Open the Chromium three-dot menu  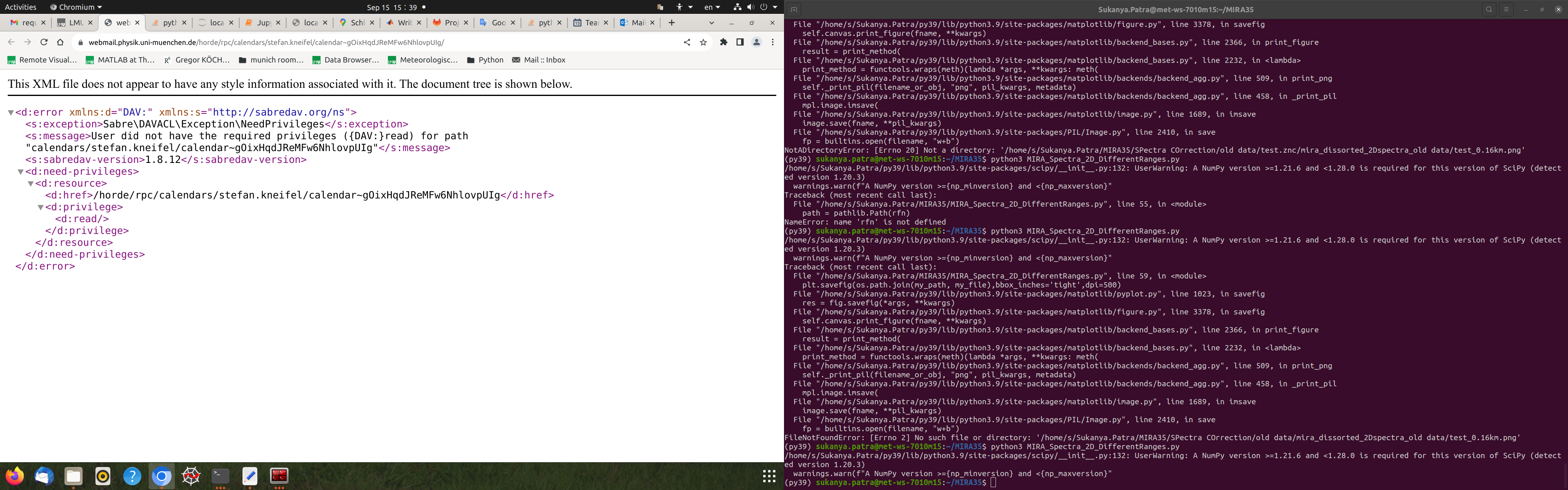773,42
